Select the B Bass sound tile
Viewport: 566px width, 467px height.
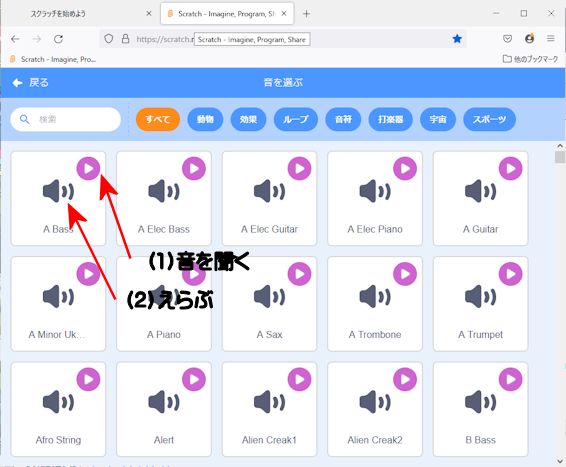pyautogui.click(x=480, y=409)
